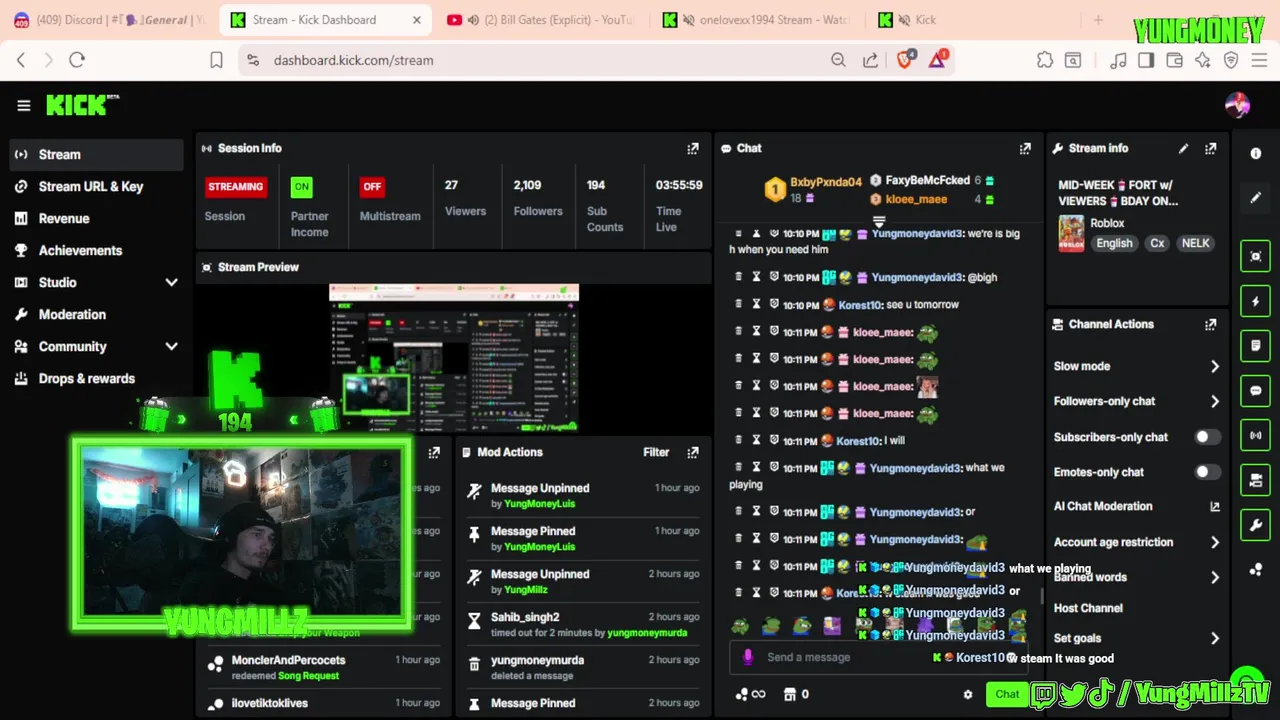This screenshot has width=1280, height=720.
Task: Open Drops & rewards in the sidebar
Action: coord(97,379)
